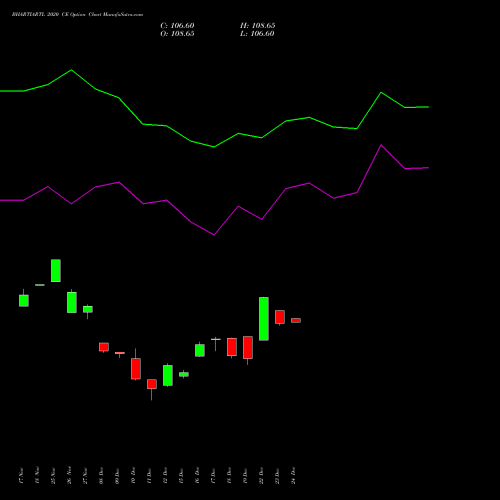Click the red candle above 23 Dec
The height and width of the screenshot is (500, 500).
click(x=280, y=317)
